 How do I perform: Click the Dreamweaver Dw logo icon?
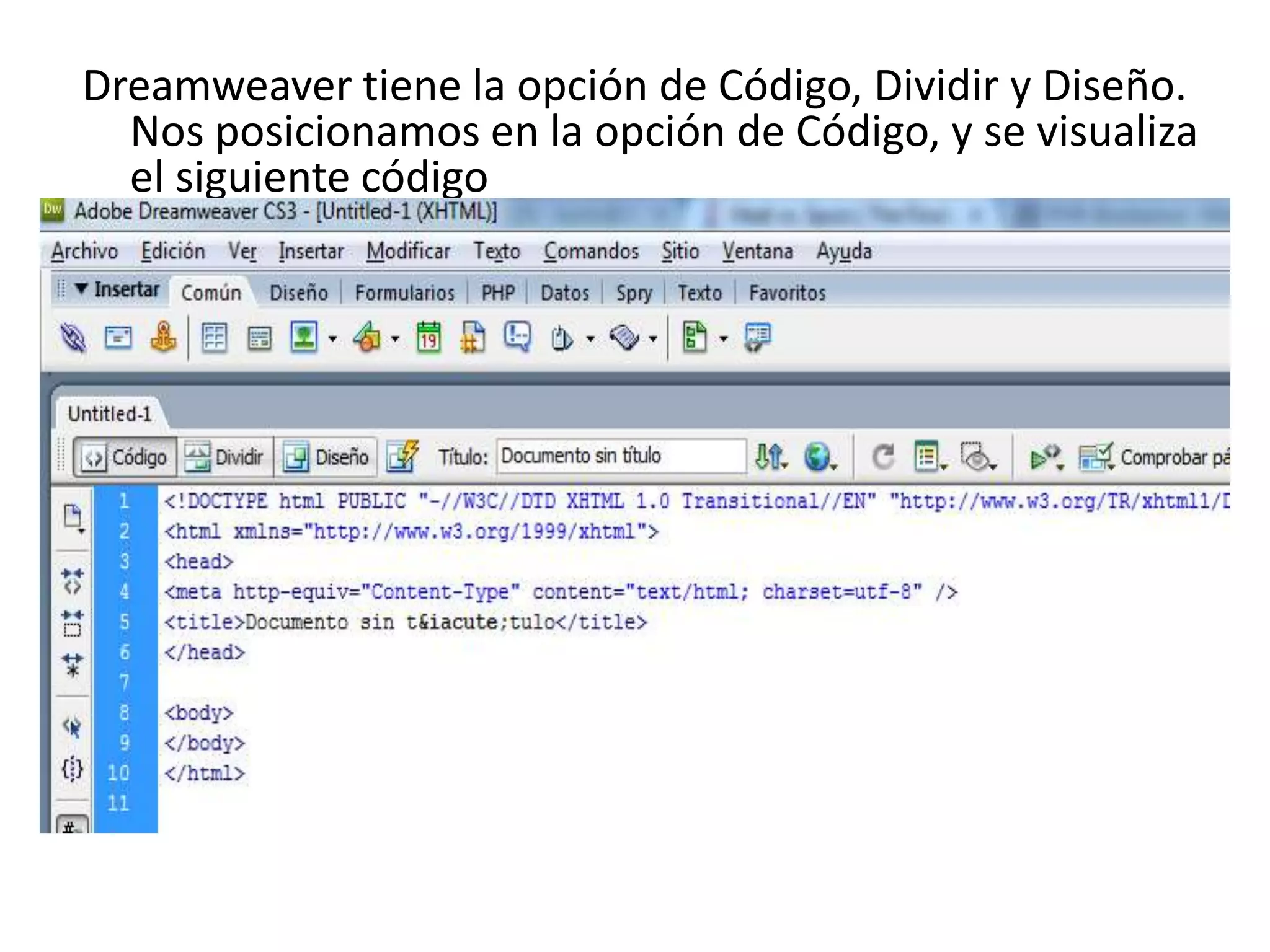point(53,210)
